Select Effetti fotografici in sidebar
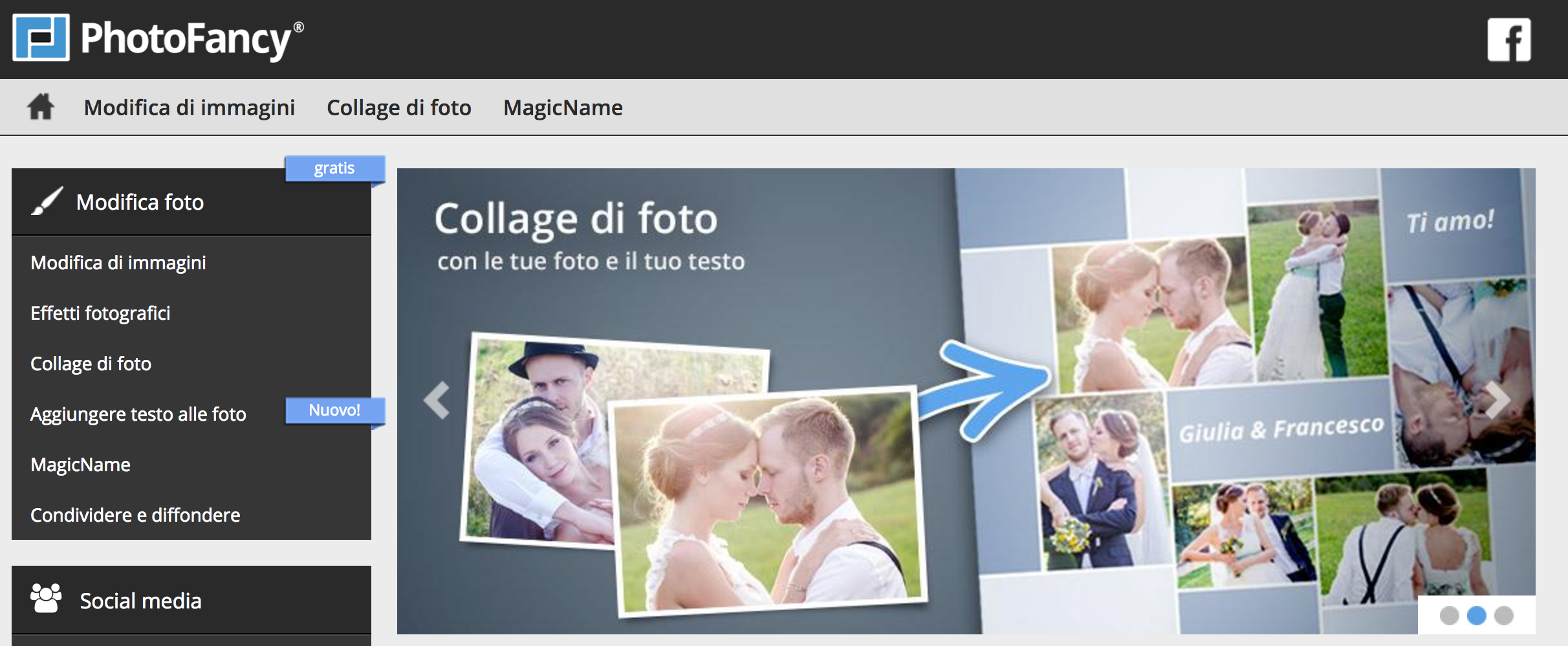This screenshot has height=646, width=1568. tap(100, 313)
